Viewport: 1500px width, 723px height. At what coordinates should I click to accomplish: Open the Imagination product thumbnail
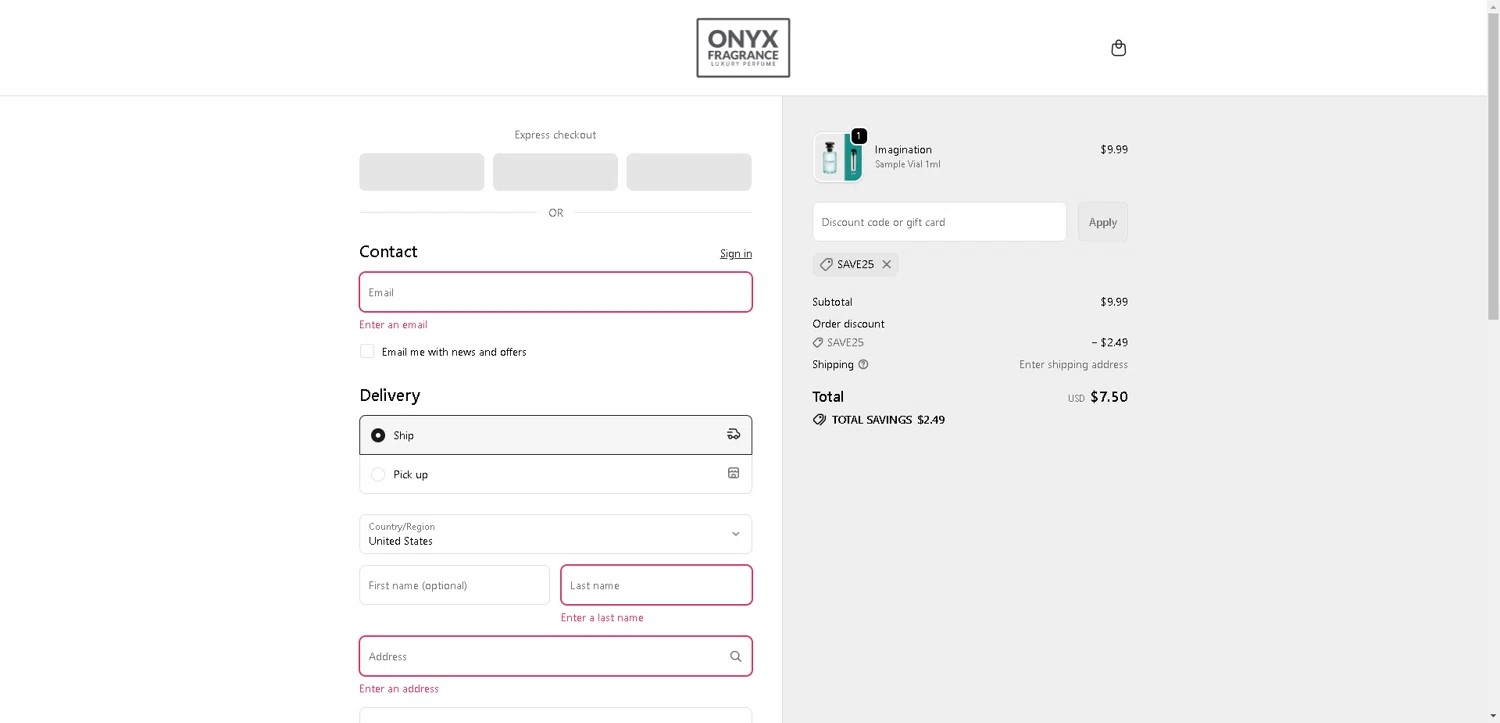click(837, 157)
